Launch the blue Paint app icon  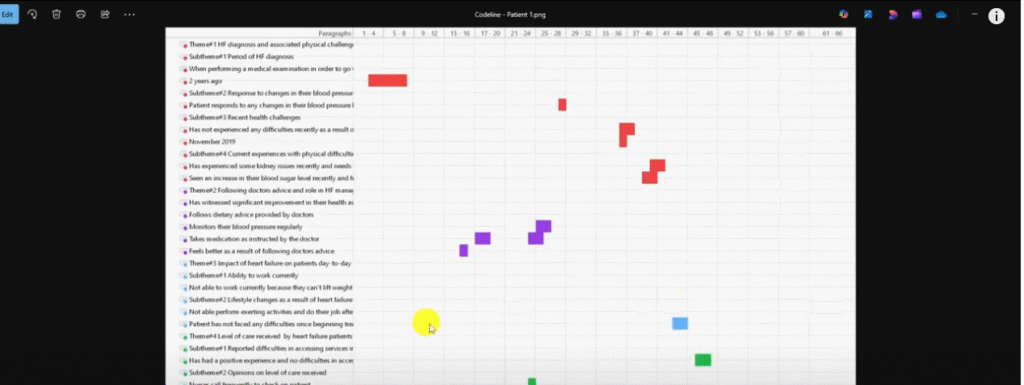[x=868, y=14]
